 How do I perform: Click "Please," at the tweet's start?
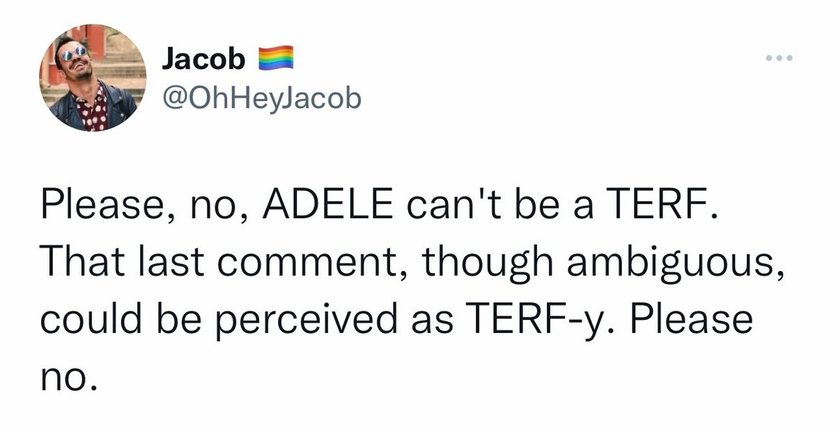coord(97,211)
